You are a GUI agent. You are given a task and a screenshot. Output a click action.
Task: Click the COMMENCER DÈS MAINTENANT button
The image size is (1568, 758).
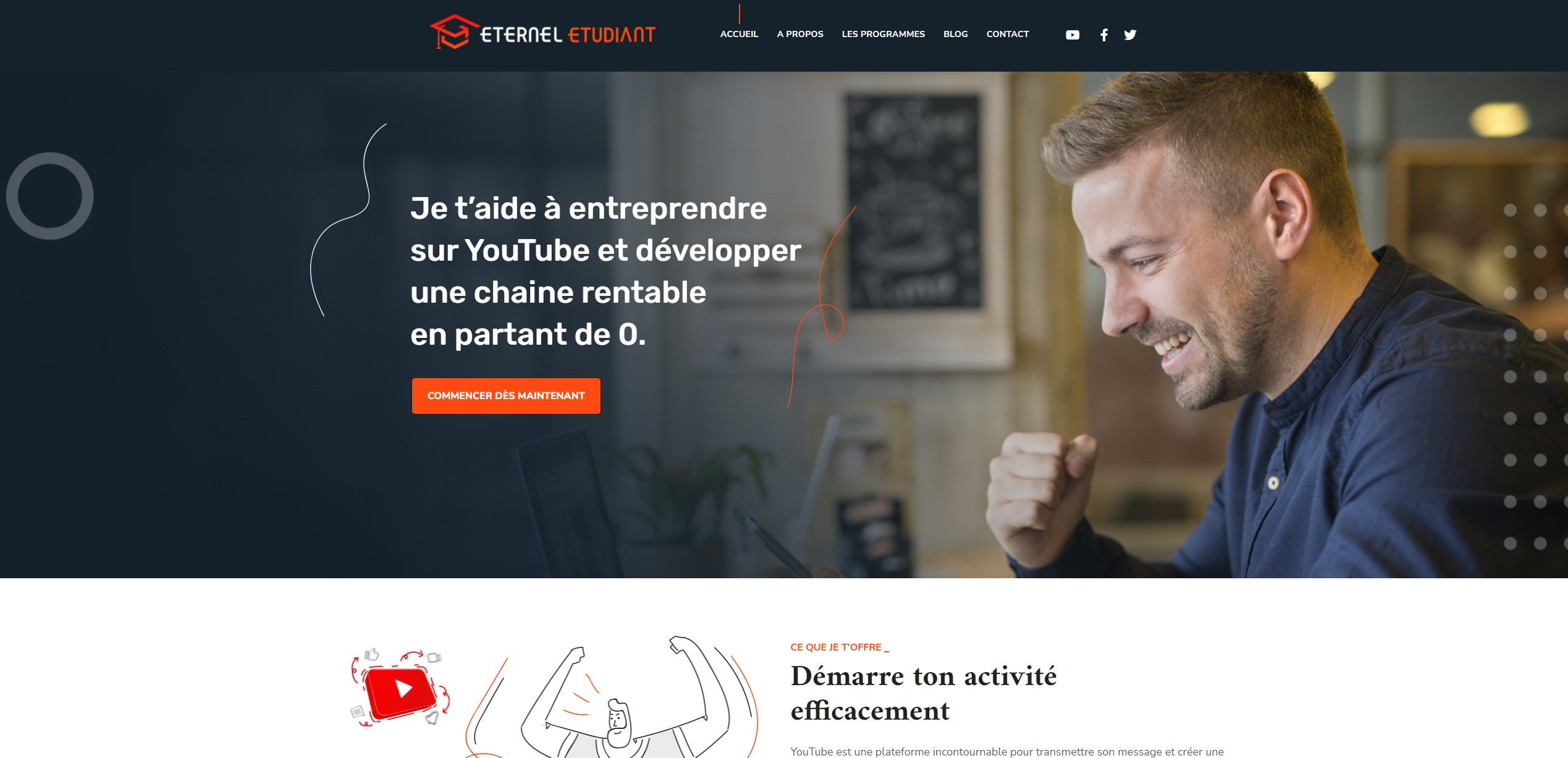coord(506,396)
